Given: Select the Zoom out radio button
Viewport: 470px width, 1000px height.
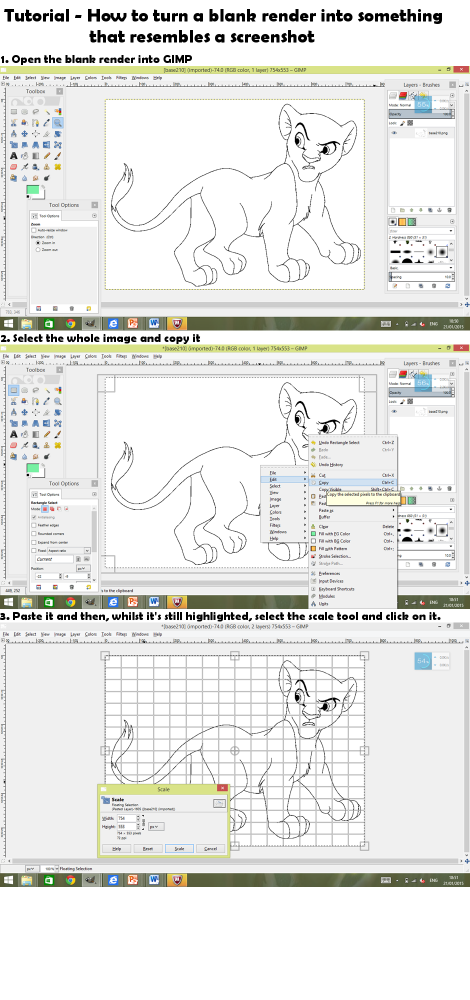Looking at the screenshot, I should click(37, 250).
